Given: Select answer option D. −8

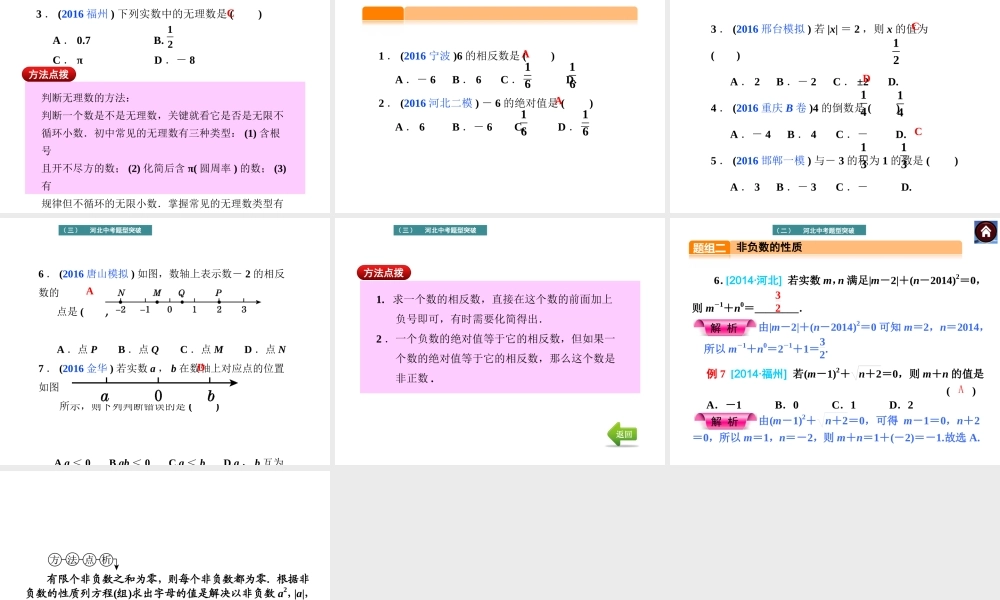Looking at the screenshot, I should tap(175, 61).
